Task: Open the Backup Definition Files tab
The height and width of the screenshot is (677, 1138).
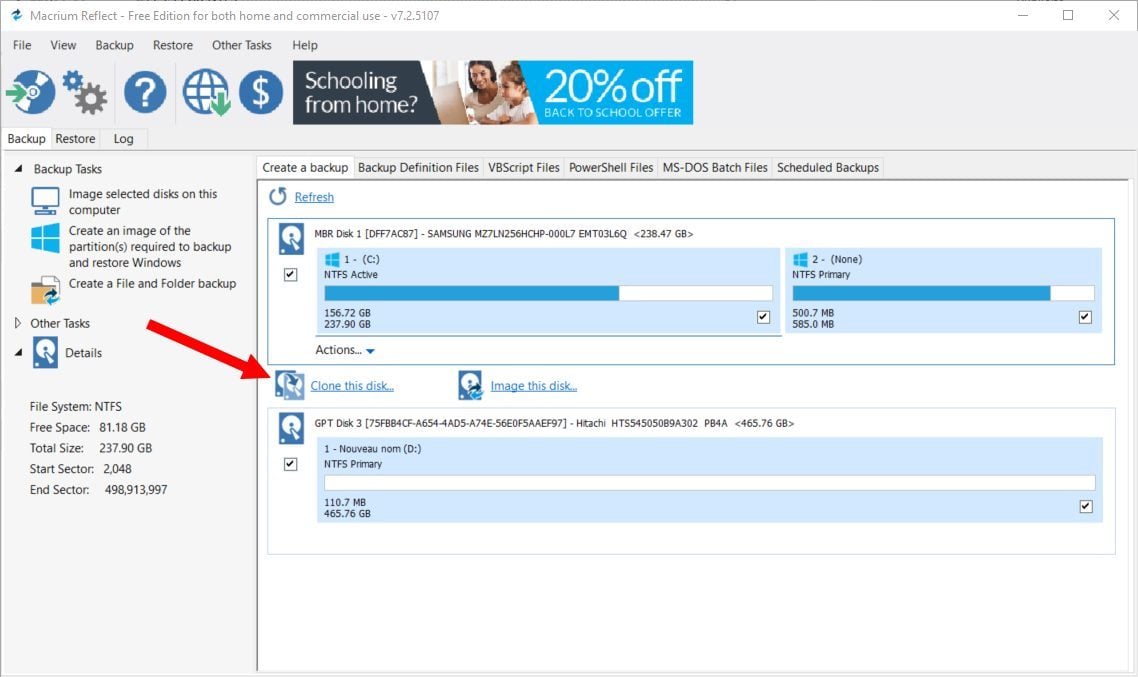Action: [418, 168]
